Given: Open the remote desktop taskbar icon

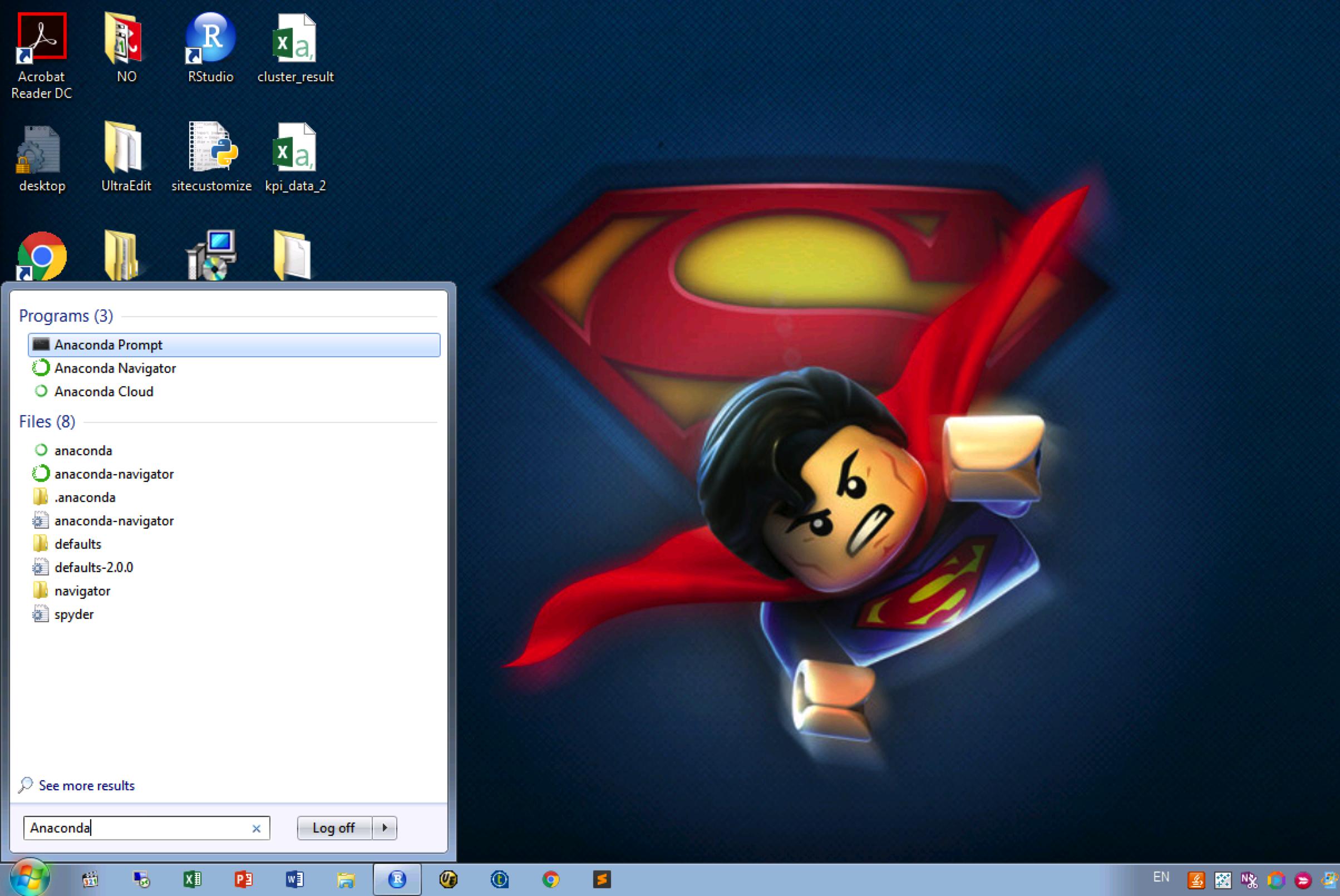Looking at the screenshot, I should tap(141, 879).
